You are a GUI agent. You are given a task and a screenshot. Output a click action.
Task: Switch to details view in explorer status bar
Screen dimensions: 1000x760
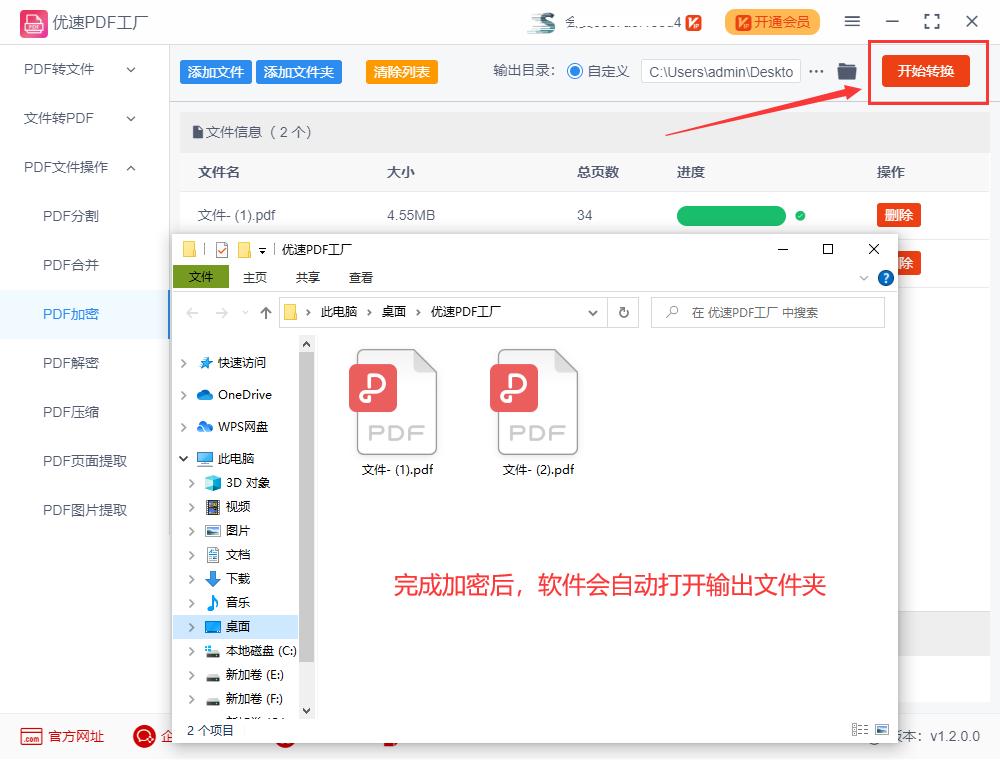tap(859, 729)
